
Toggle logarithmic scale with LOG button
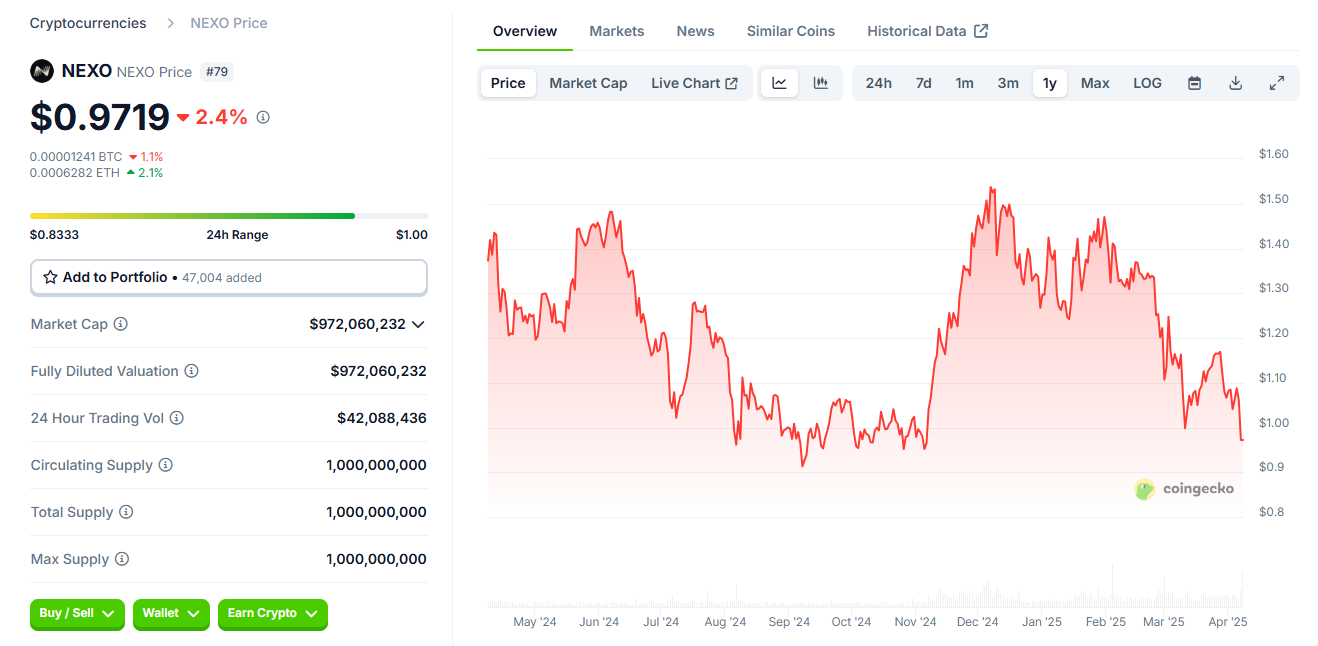click(x=1147, y=82)
